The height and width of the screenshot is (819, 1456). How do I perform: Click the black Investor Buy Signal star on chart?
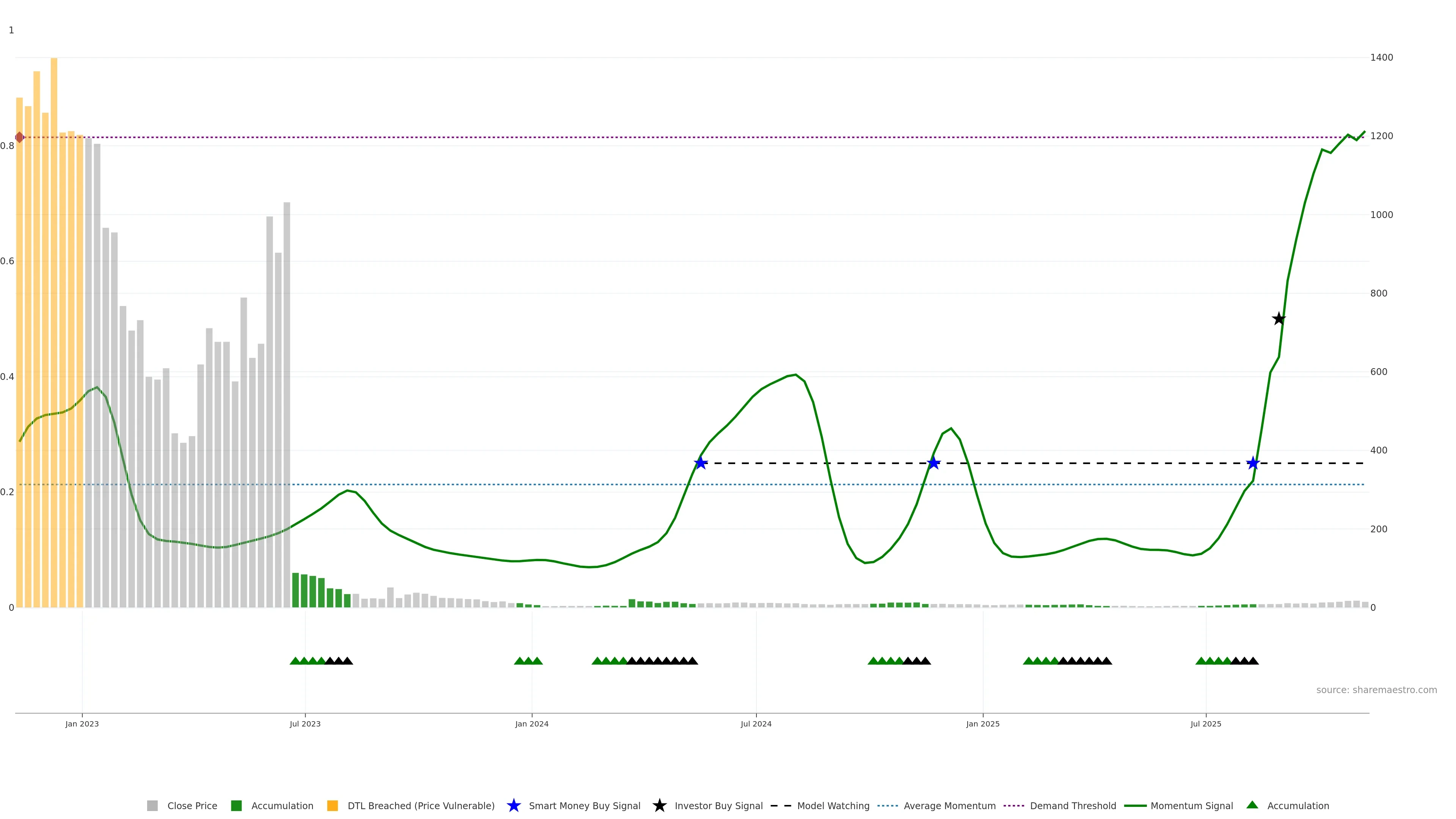[x=1279, y=319]
